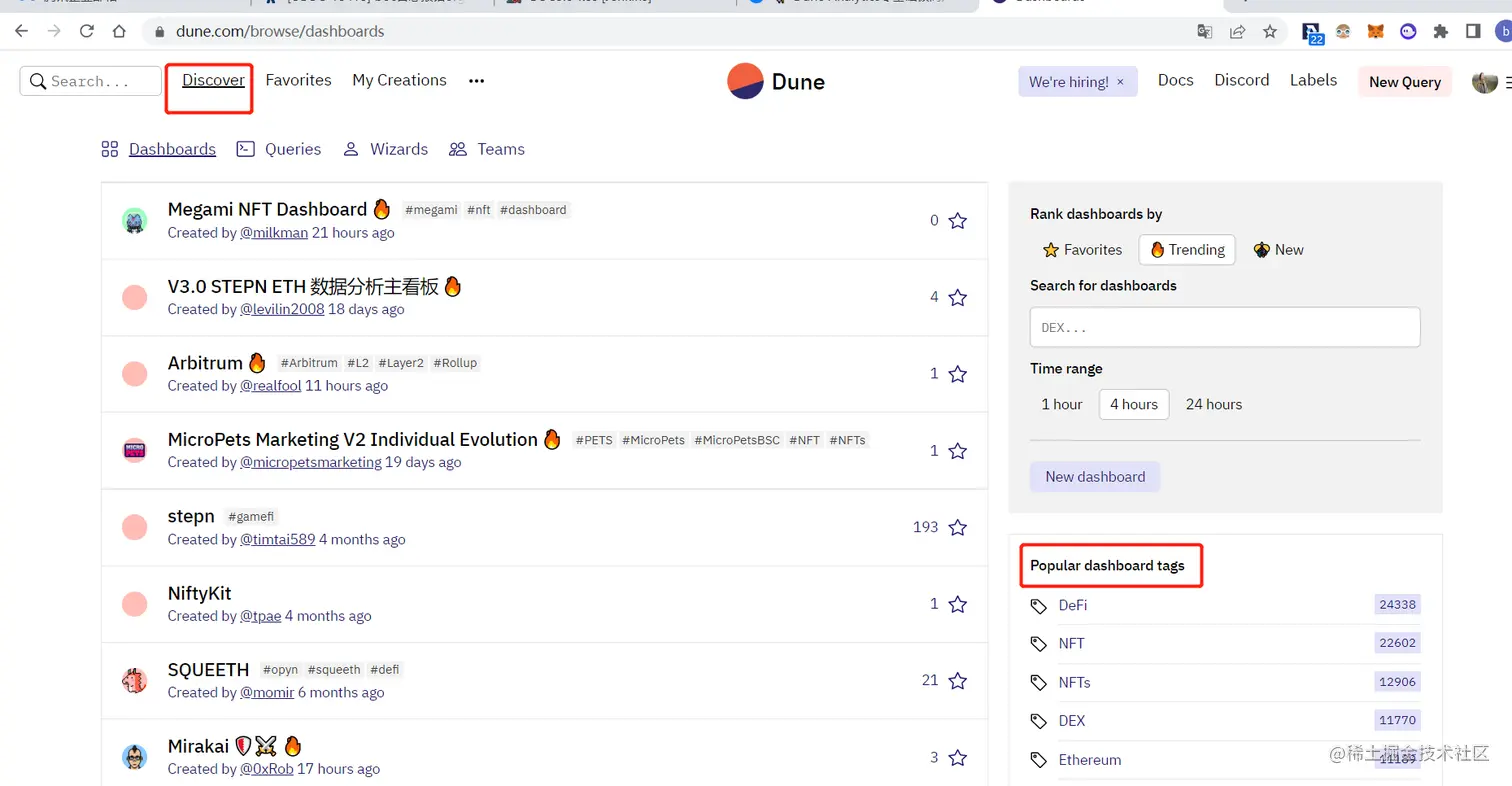The image size is (1512, 786).
Task: Star the stepn dashboard
Action: click(x=958, y=527)
